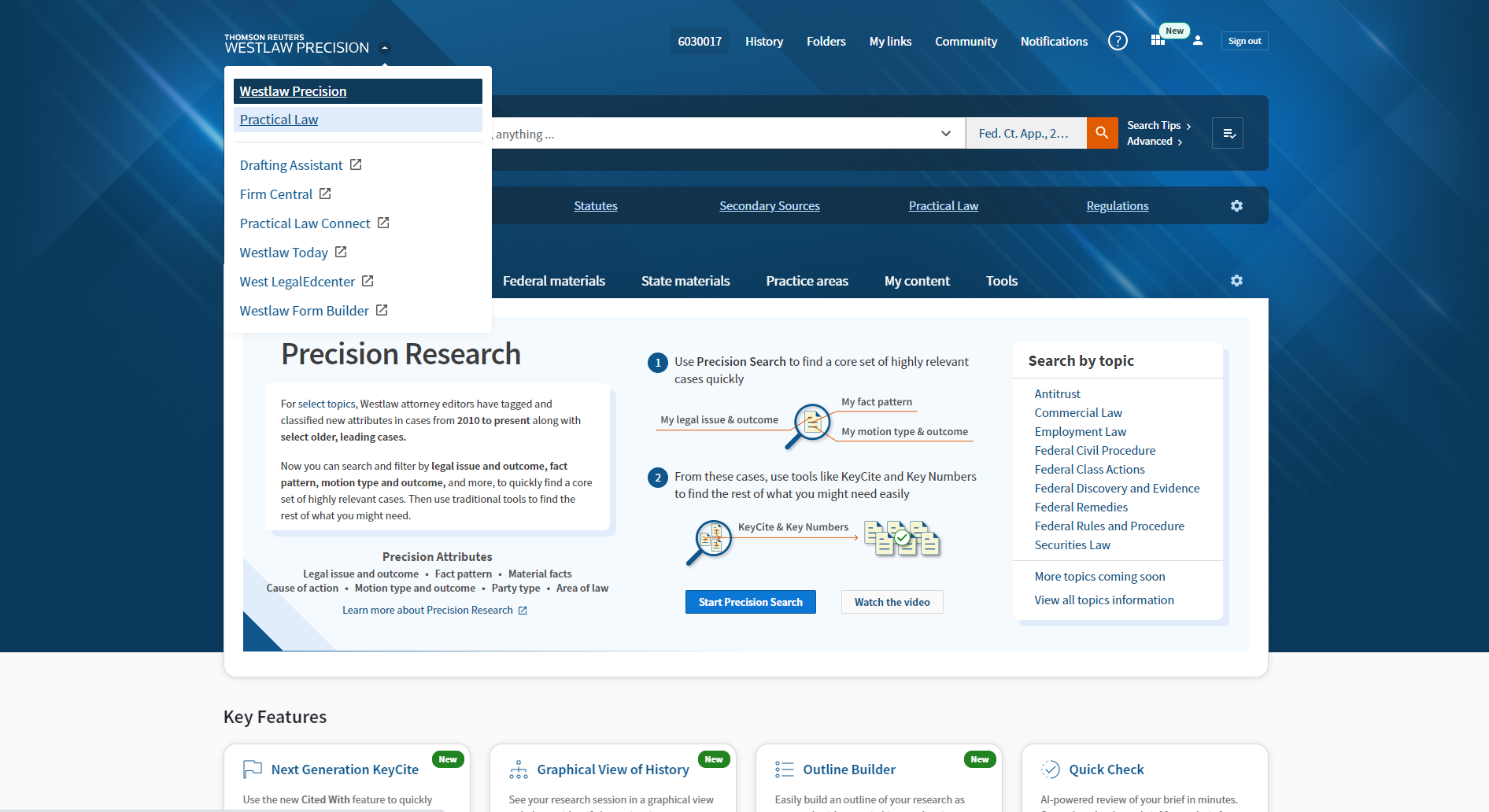Image resolution: width=1489 pixels, height=812 pixels.
Task: Open settings gear beside Tools tab
Action: coord(1236,281)
